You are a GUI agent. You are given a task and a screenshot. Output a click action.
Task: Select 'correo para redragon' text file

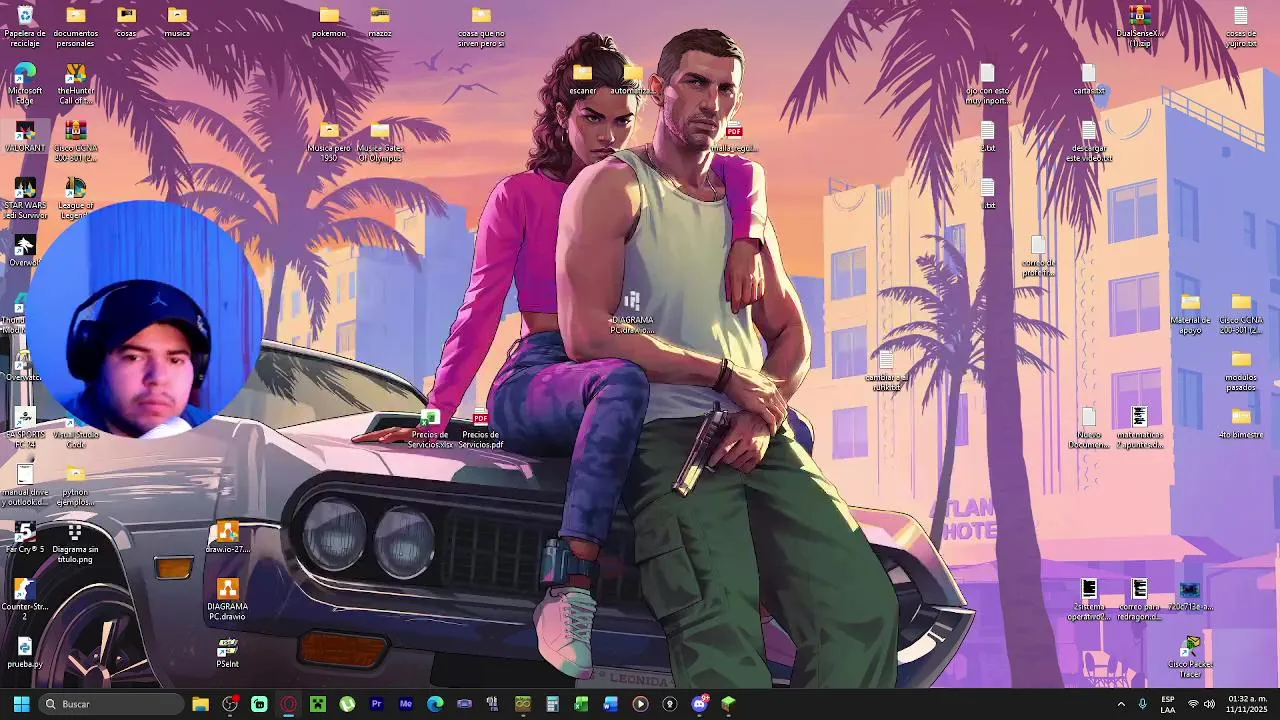click(x=1139, y=600)
